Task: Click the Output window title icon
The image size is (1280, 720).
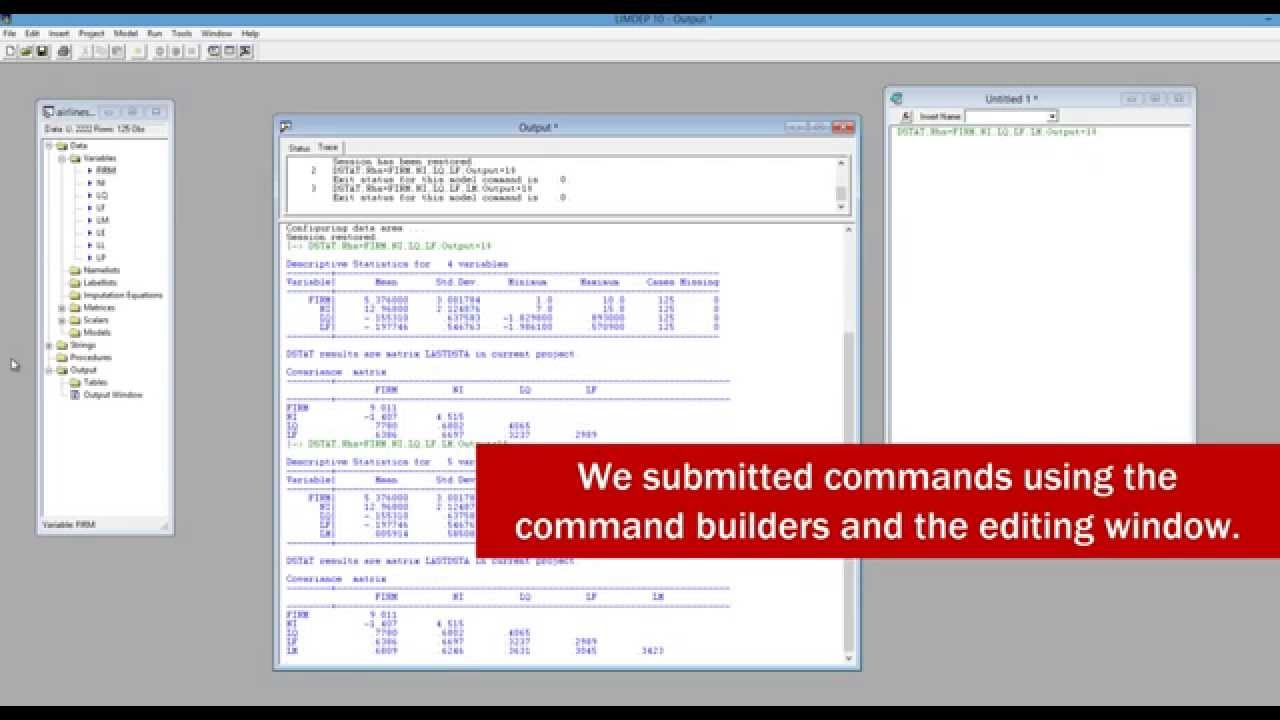Action: [285, 127]
